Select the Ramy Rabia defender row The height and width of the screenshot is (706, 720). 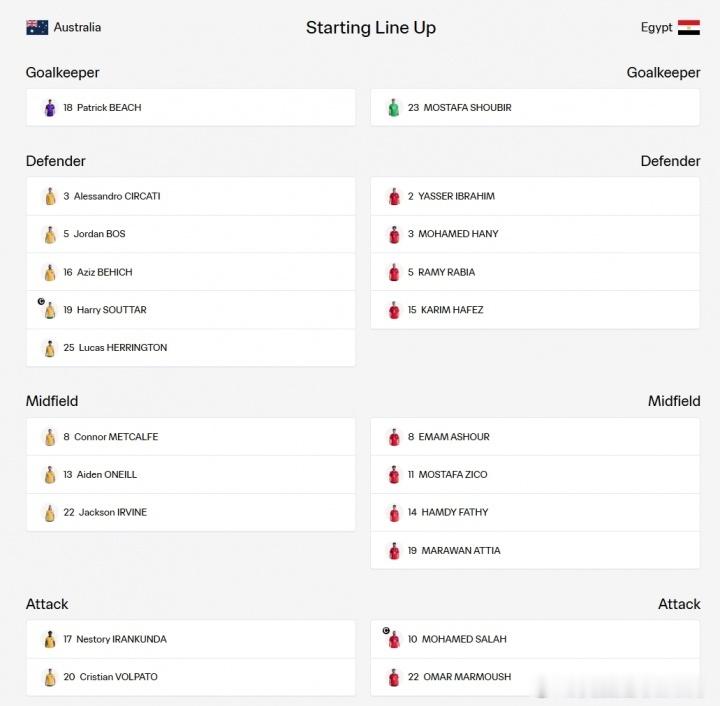535,272
